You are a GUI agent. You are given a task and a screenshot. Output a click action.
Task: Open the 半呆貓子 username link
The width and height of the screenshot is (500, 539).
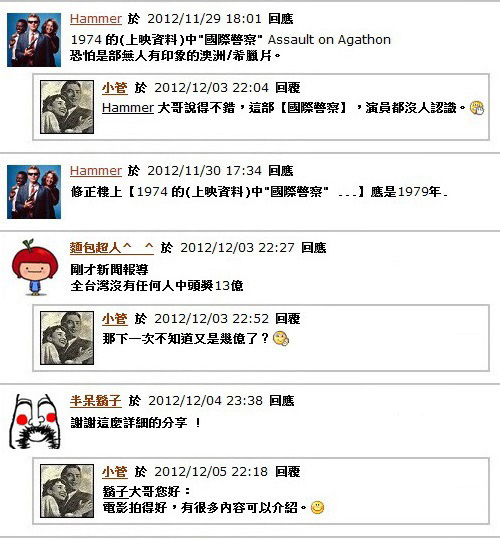tap(96, 400)
